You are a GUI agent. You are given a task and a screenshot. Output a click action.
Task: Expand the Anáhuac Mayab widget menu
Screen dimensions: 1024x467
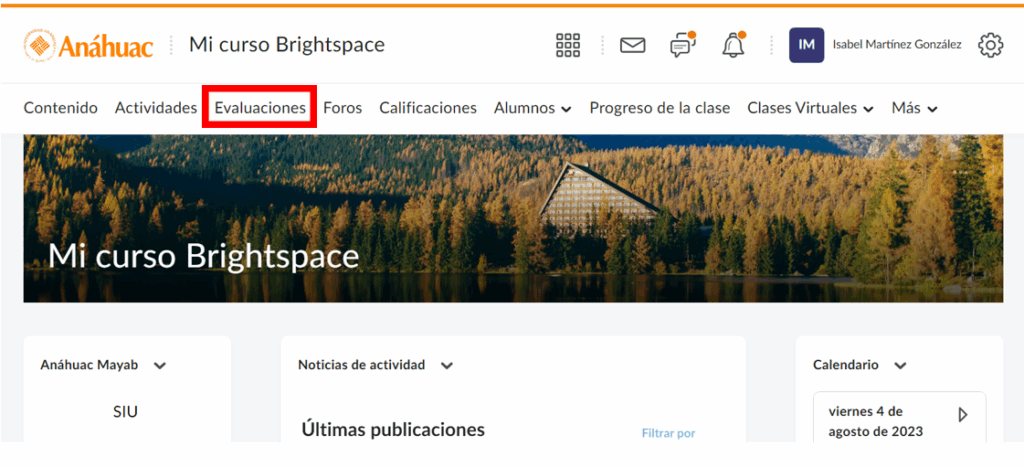coord(160,366)
